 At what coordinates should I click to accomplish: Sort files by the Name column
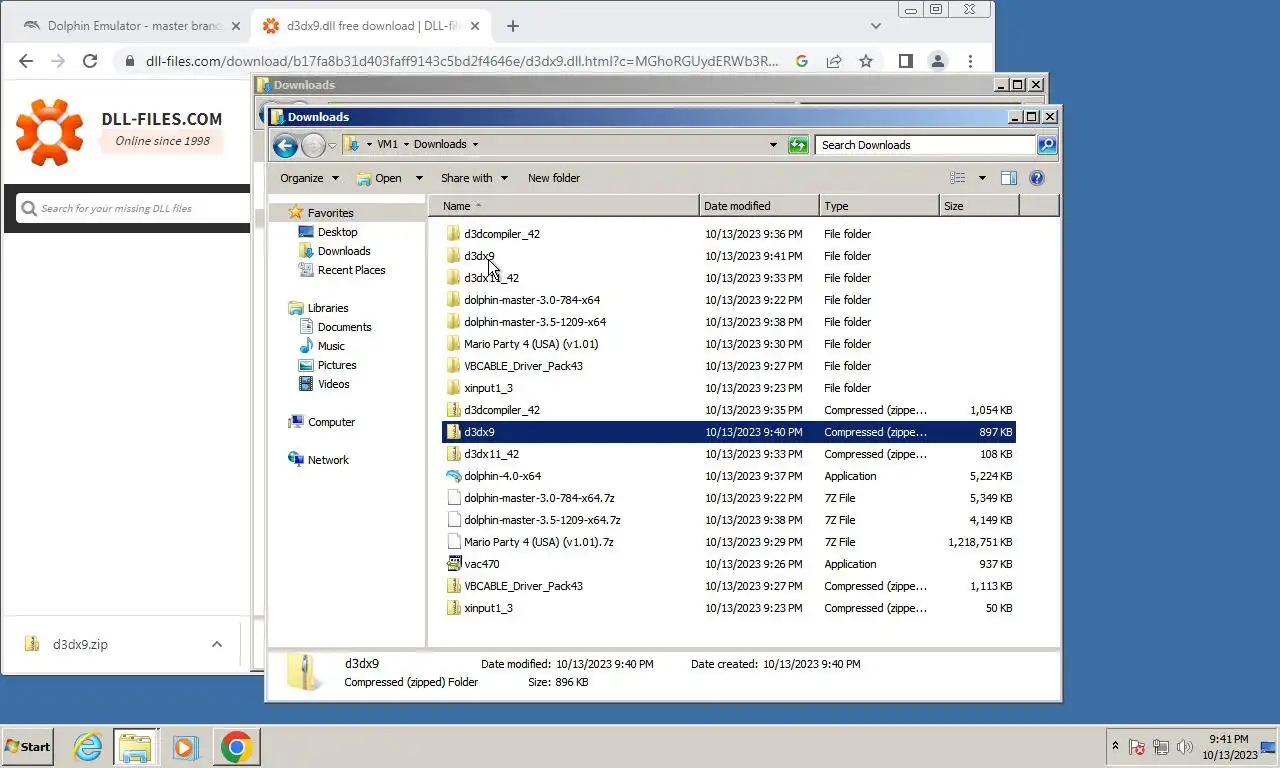(564, 206)
